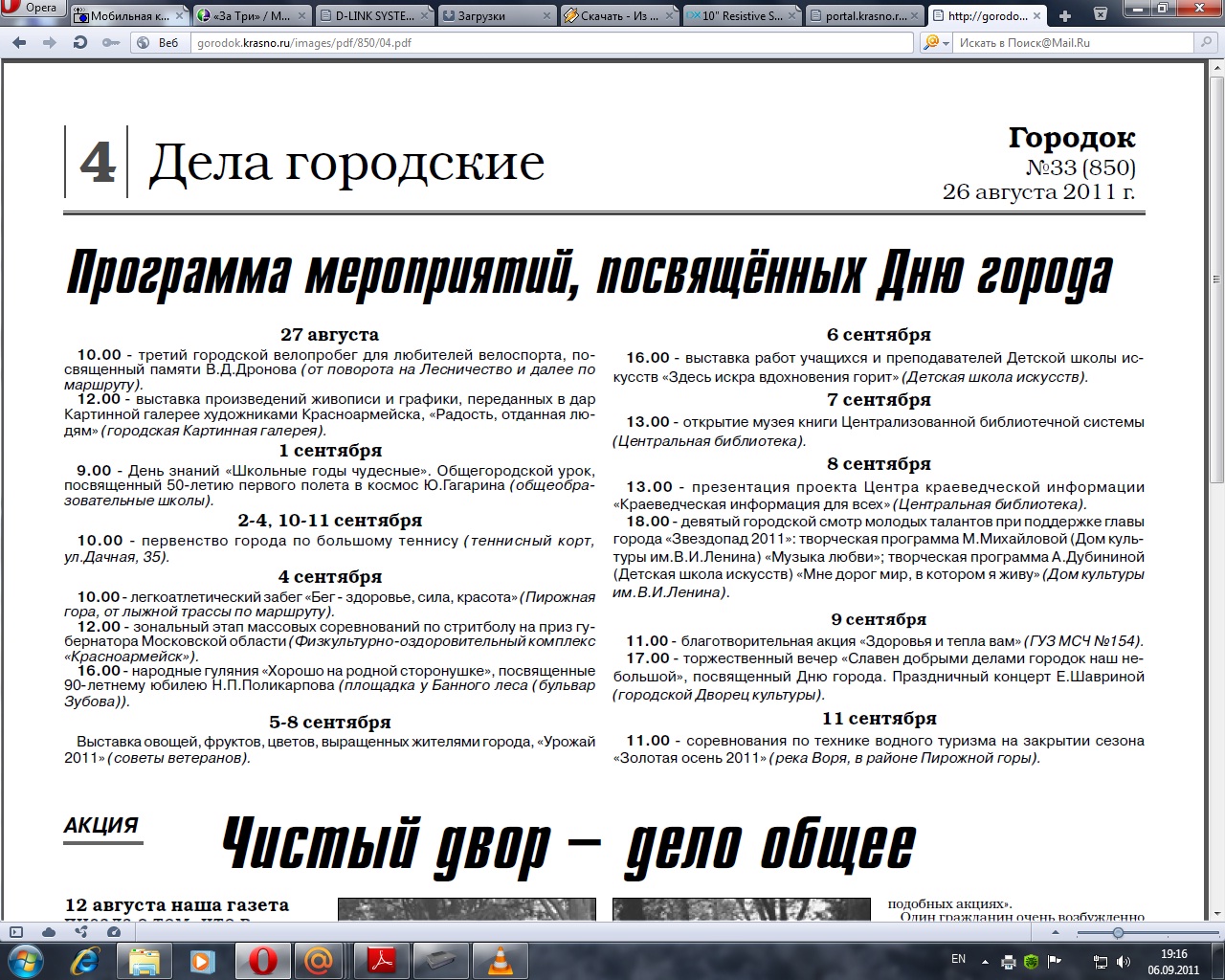Open Action Center flag icon
The image size is (1225, 980).
[x=1055, y=961]
